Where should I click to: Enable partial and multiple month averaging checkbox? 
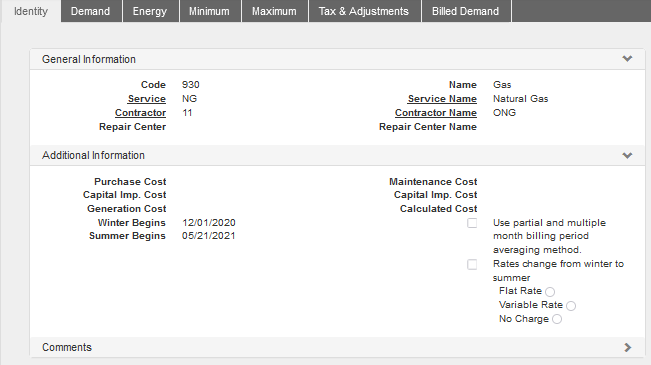[472, 223]
